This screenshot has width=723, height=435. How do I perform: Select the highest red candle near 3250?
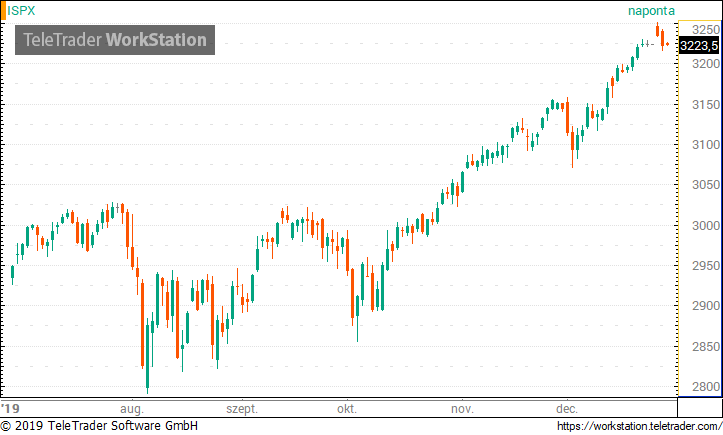(x=658, y=30)
